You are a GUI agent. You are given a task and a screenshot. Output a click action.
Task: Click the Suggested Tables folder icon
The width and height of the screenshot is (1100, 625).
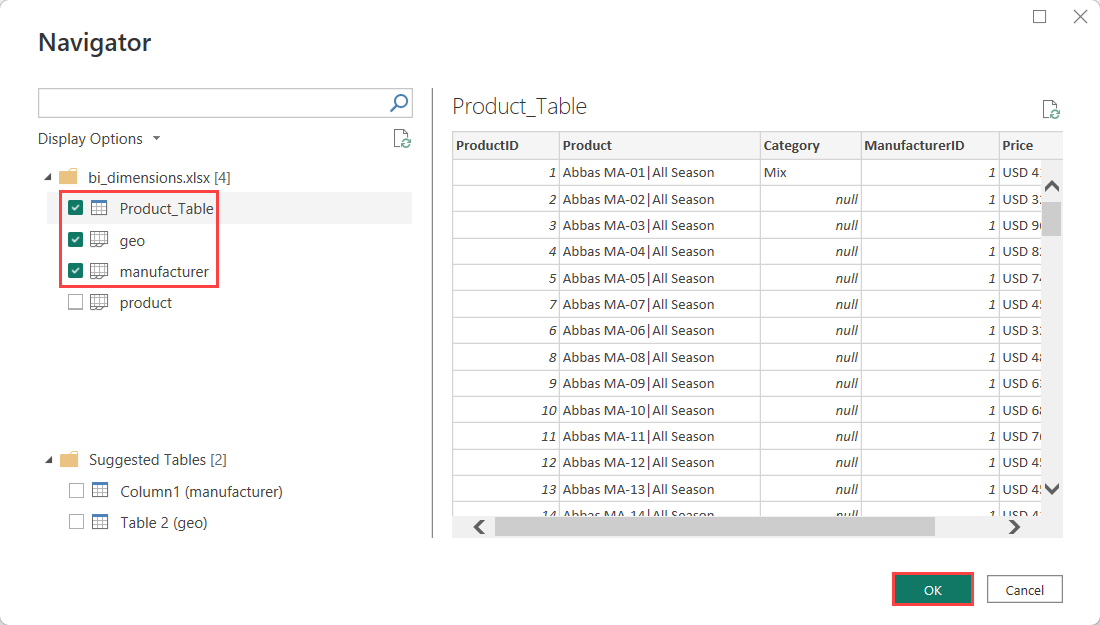[x=69, y=460]
